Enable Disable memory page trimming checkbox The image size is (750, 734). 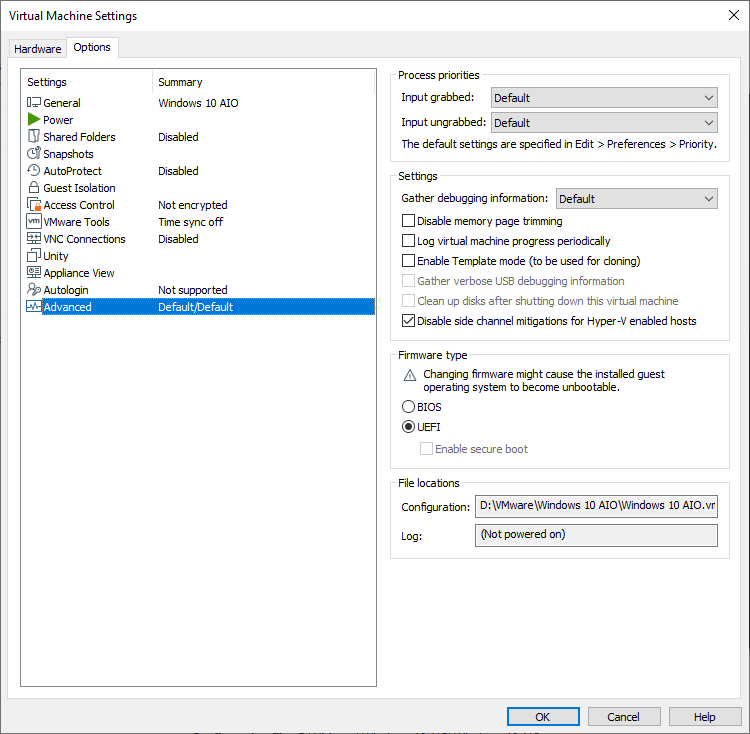pyautogui.click(x=408, y=221)
